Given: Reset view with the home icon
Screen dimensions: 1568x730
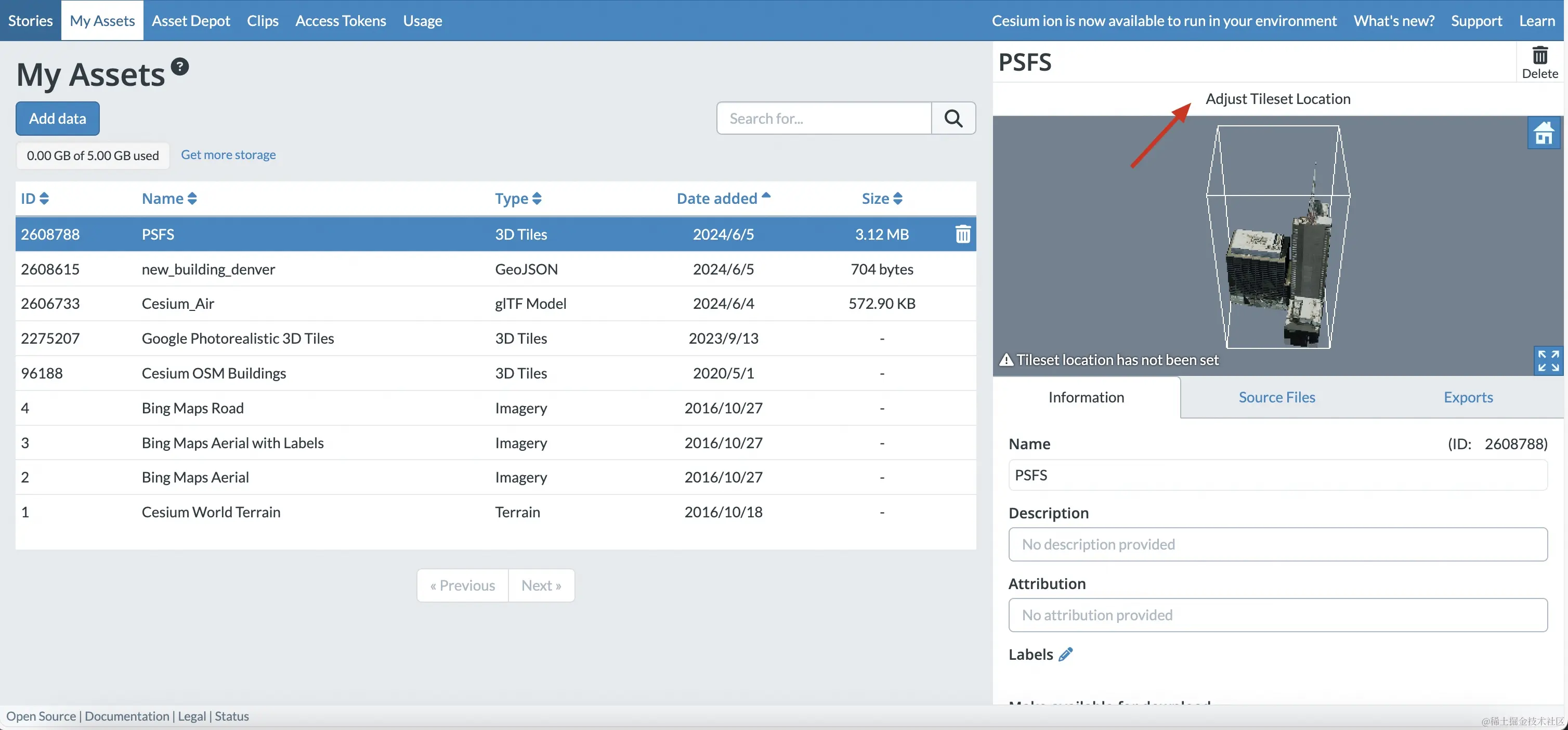Looking at the screenshot, I should click(x=1544, y=133).
